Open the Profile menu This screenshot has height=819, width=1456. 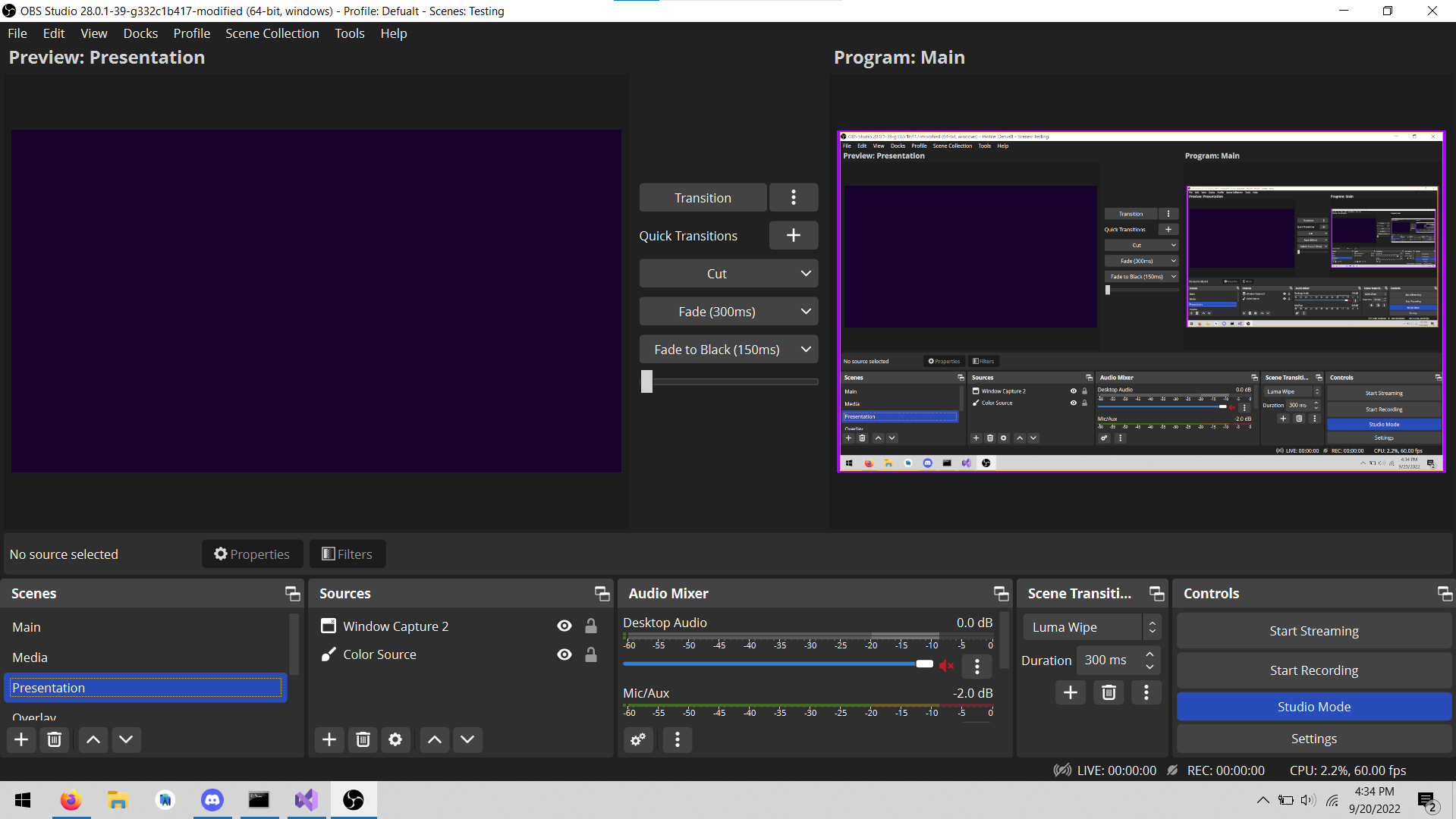pos(192,33)
